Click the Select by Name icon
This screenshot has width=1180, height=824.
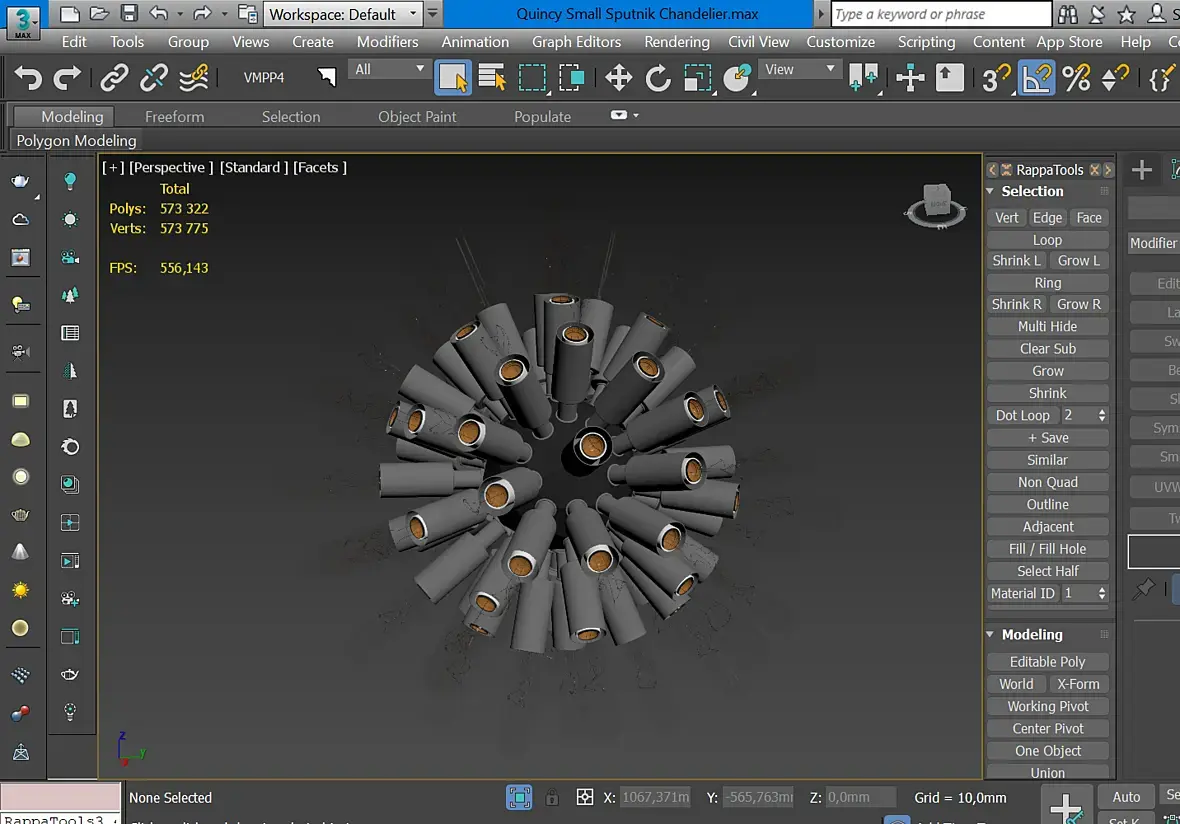pyautogui.click(x=492, y=78)
